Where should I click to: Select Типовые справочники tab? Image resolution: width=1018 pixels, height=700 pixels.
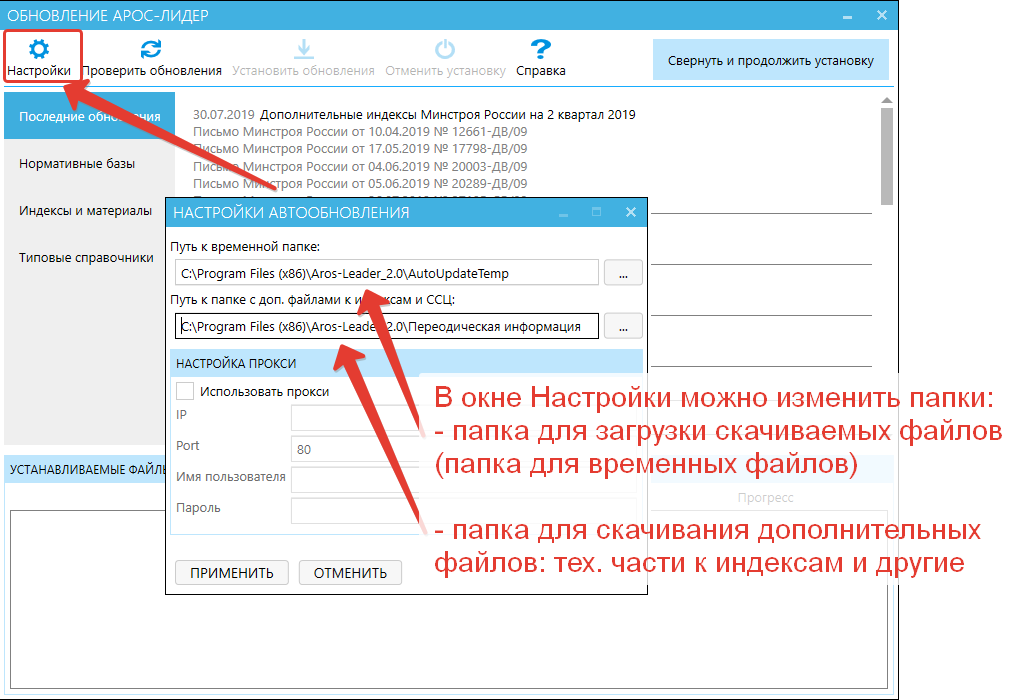coord(86,258)
